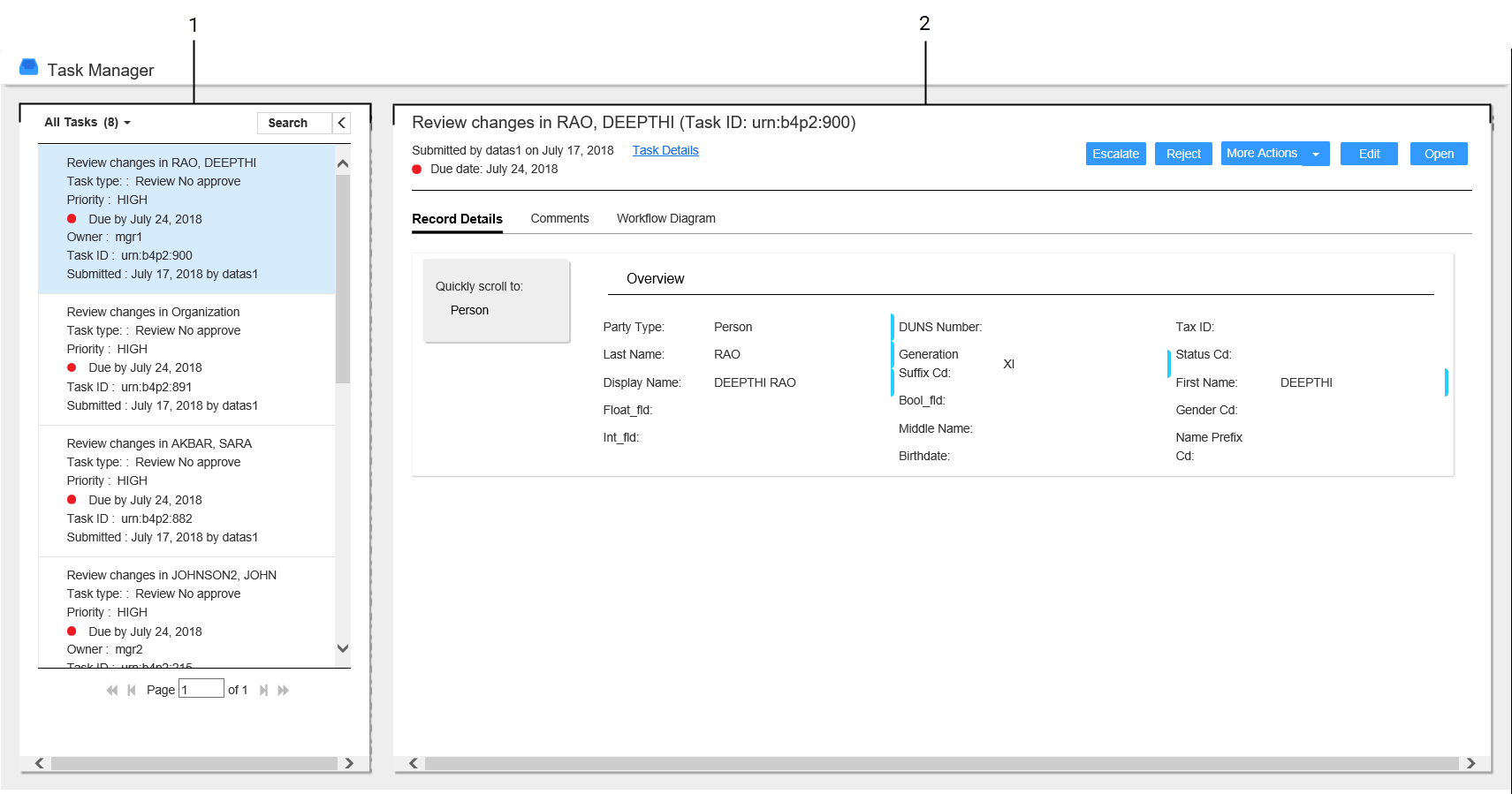Click the Birthdate field label

coord(924,456)
